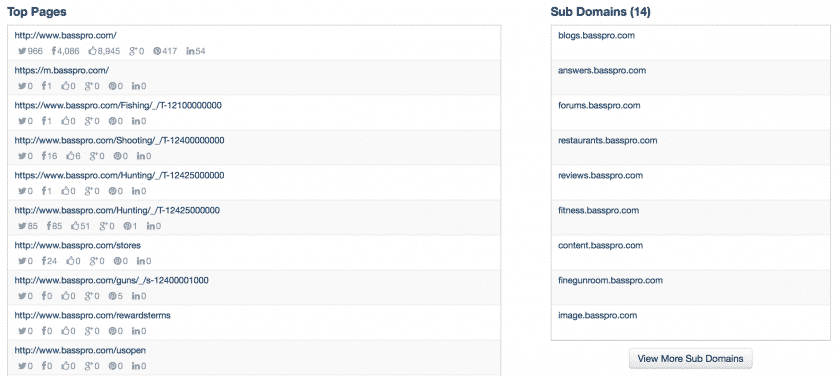Open the https://m.basspro.com/ mobile page link
This screenshot has height=376, width=840.
pos(62,70)
